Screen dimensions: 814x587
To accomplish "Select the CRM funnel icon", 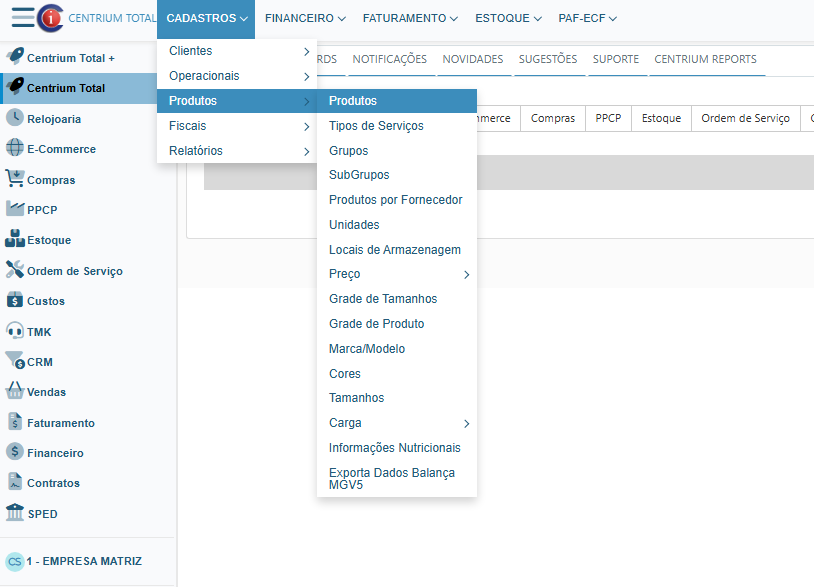I will pos(15,361).
